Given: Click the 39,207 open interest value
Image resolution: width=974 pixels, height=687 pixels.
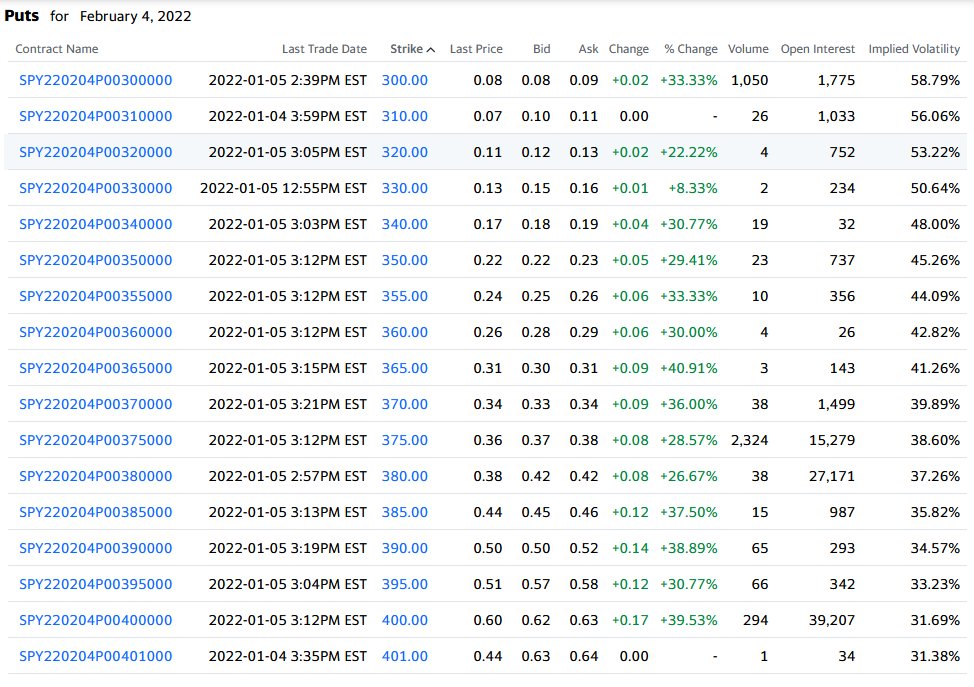Looking at the screenshot, I should [x=832, y=621].
